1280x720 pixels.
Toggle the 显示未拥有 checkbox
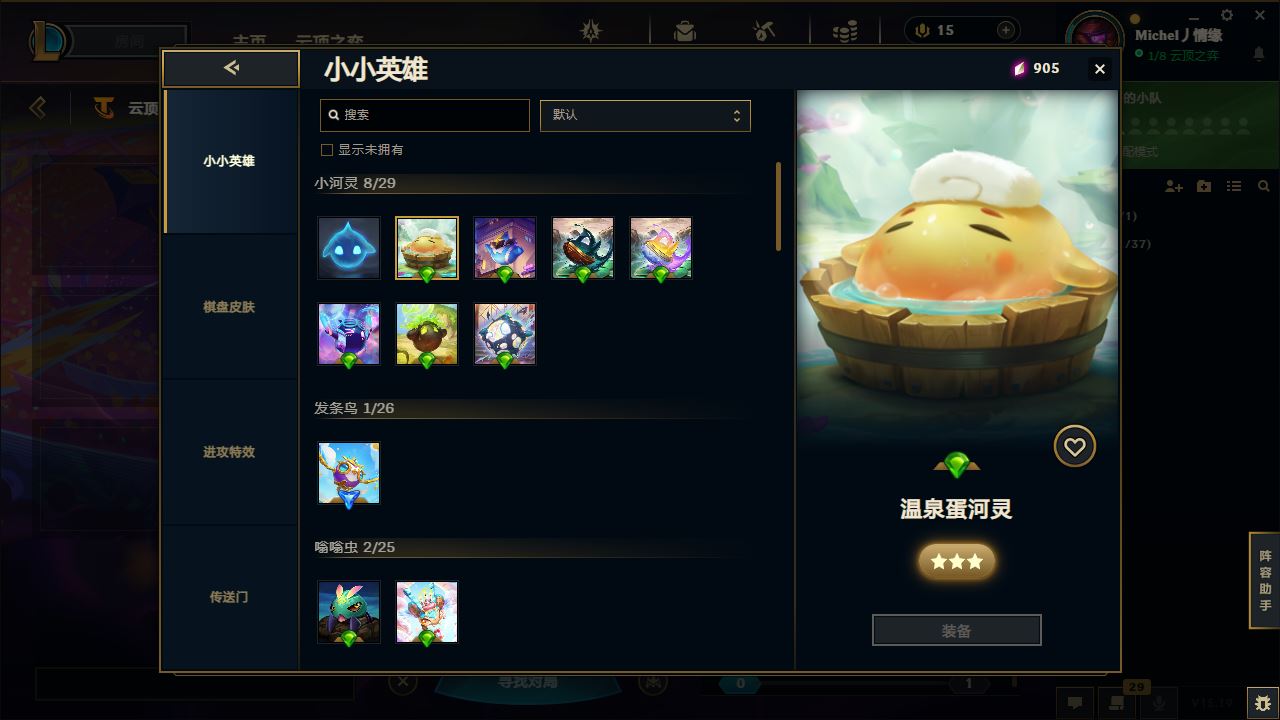point(326,150)
